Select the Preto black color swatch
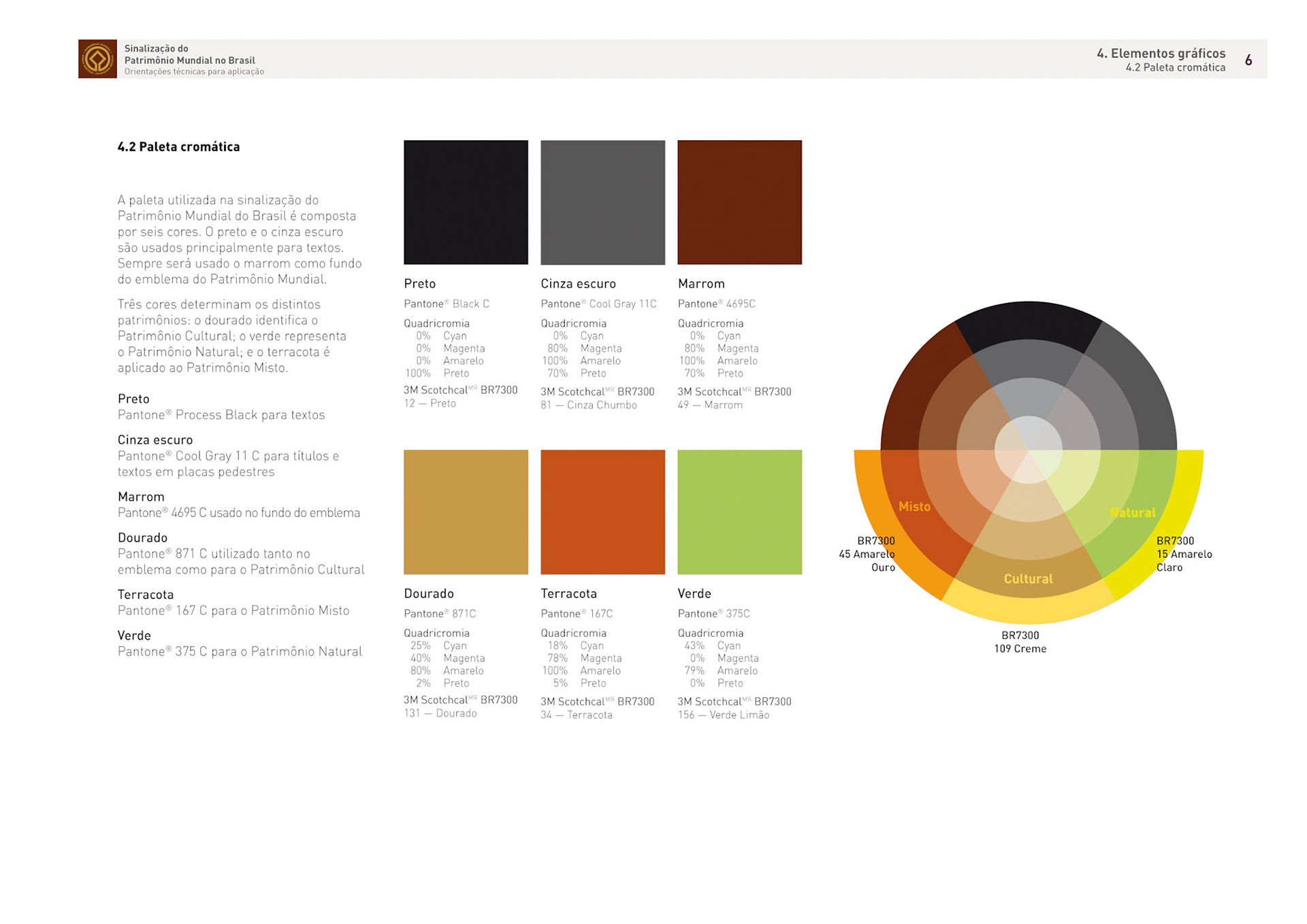Screen dimensions: 1307x924 (x=466, y=202)
